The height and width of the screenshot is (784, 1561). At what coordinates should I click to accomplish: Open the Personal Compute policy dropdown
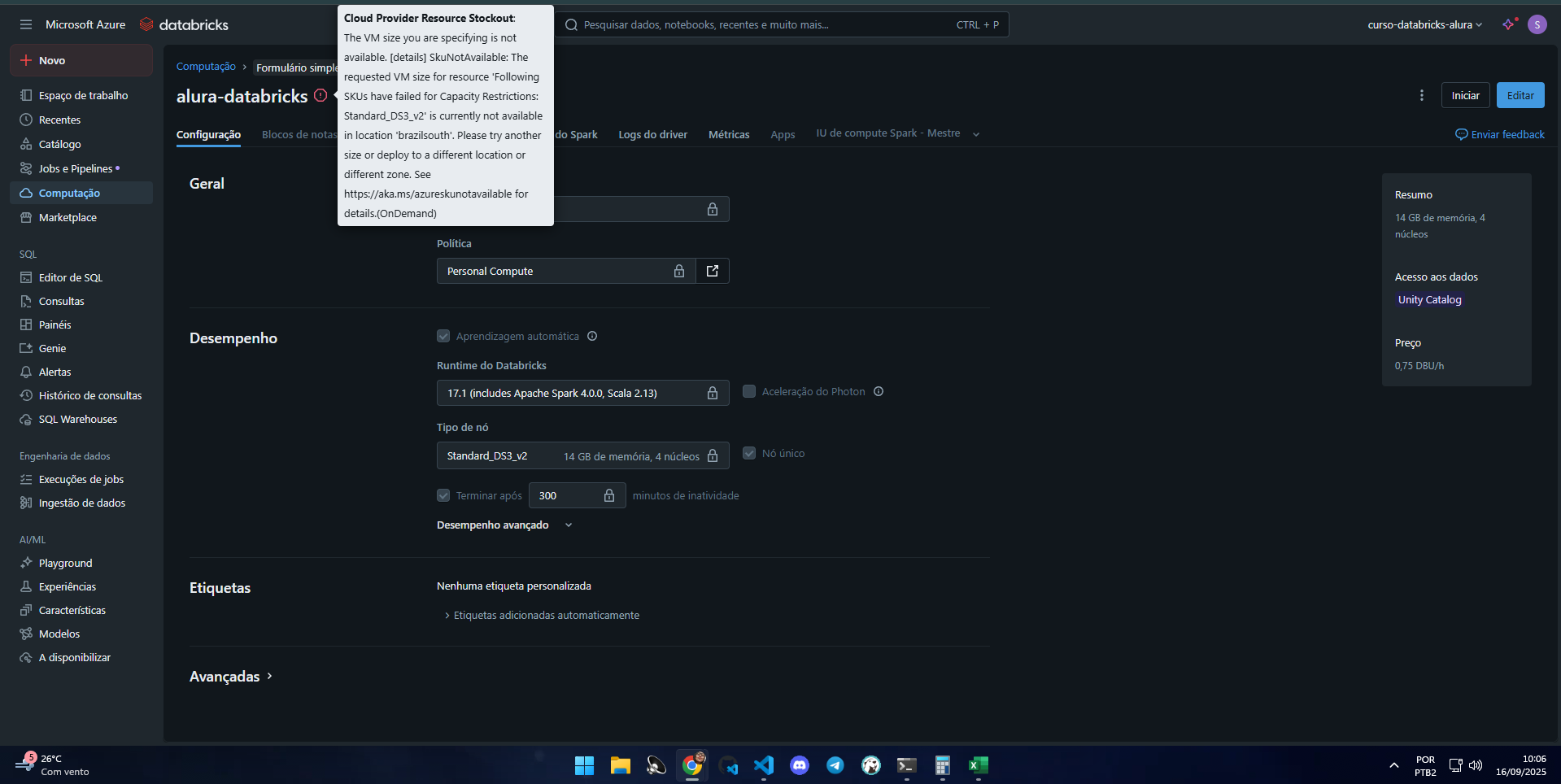[x=566, y=271]
